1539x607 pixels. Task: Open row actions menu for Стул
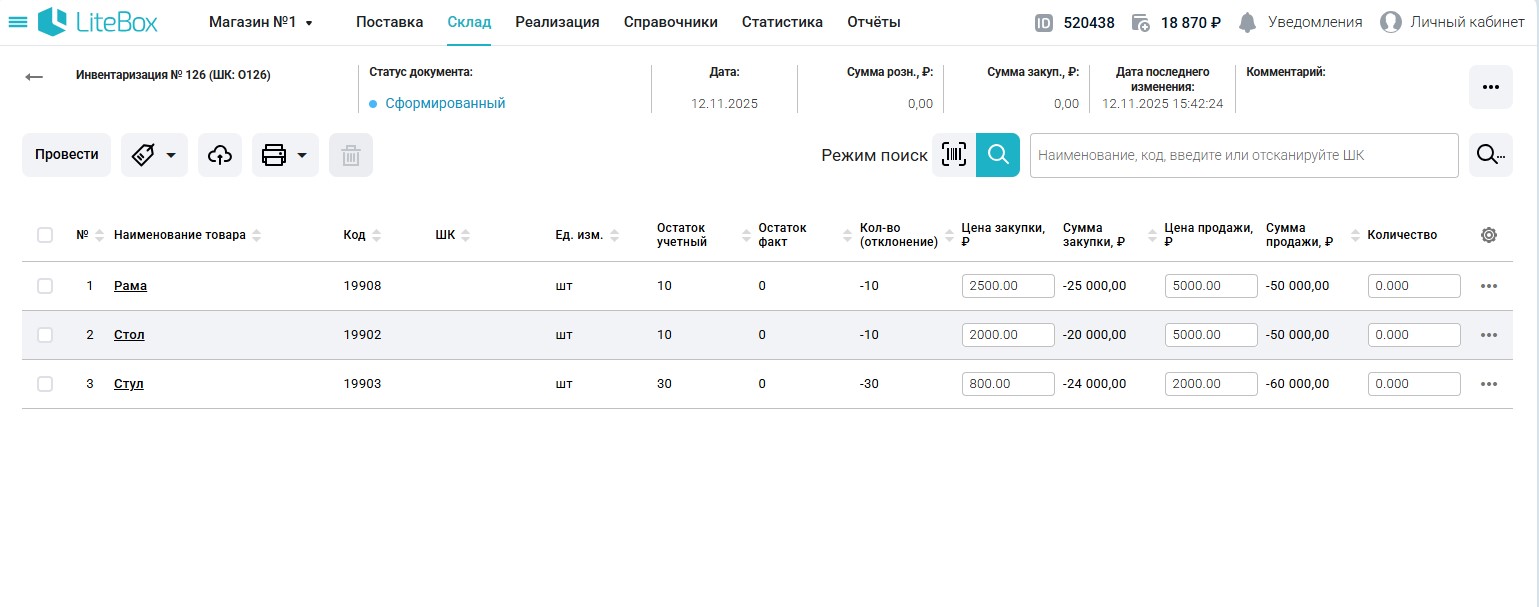coord(1488,384)
